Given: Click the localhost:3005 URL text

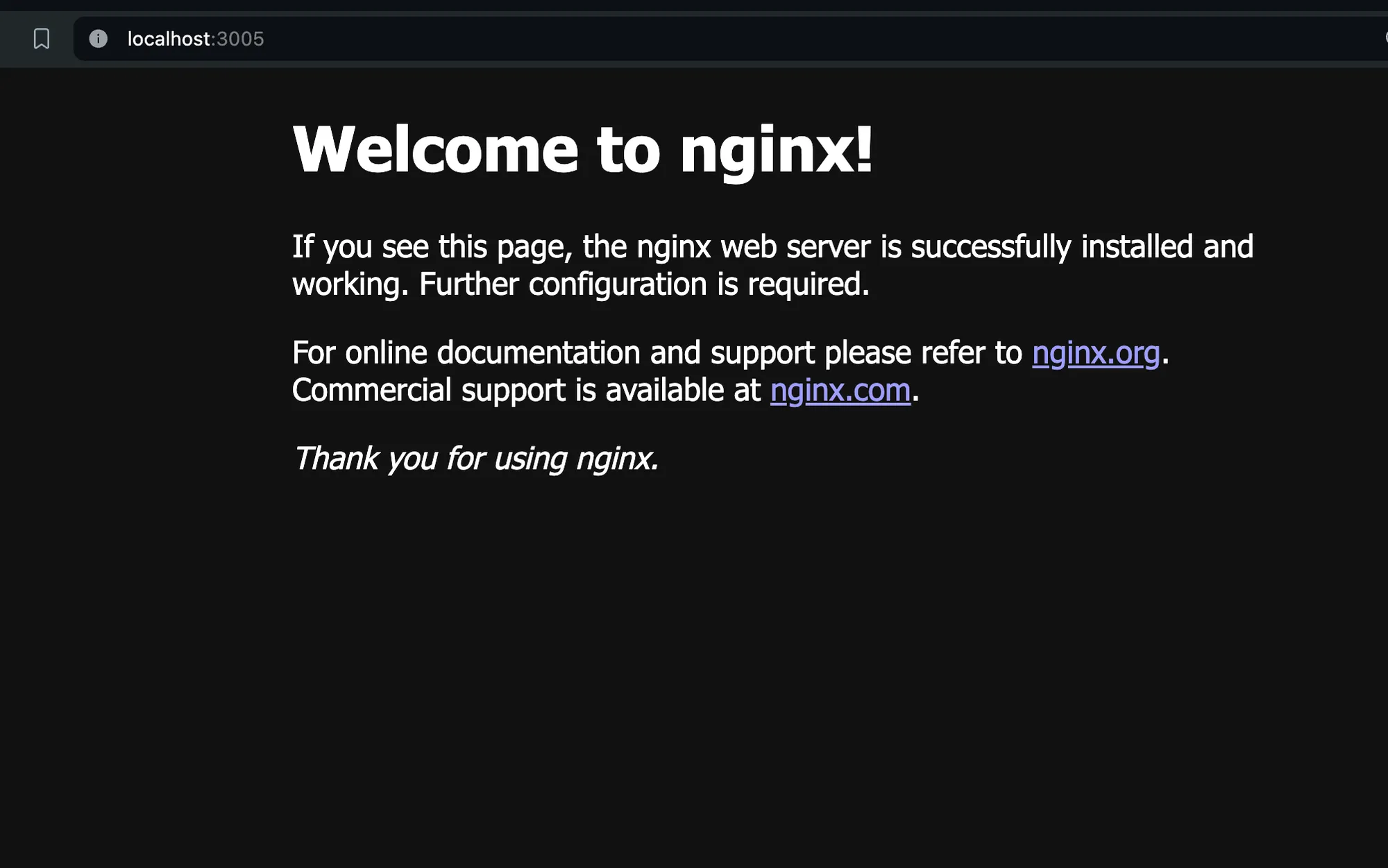Looking at the screenshot, I should click(x=196, y=39).
